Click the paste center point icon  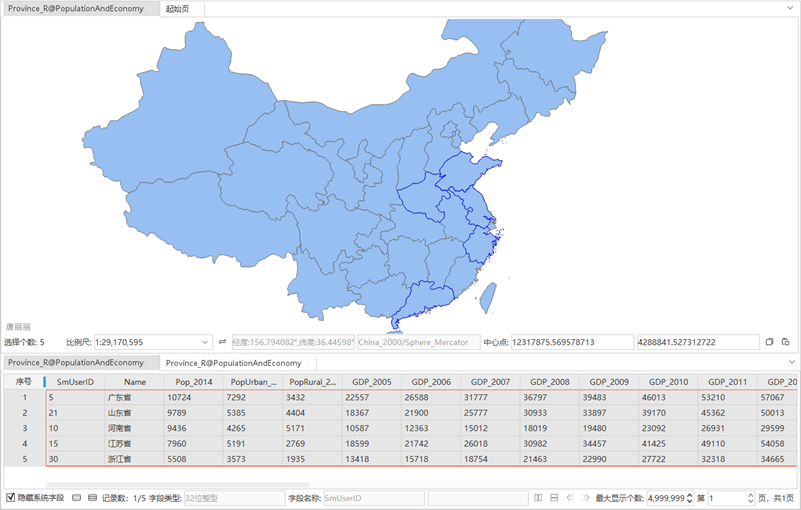point(786,342)
